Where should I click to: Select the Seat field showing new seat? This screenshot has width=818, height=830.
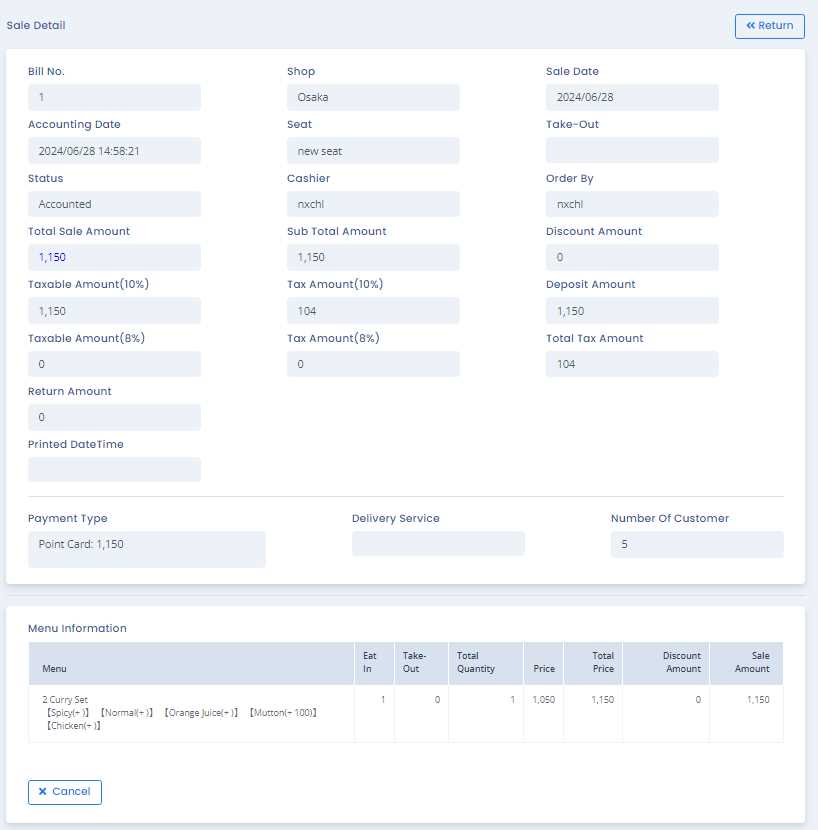click(x=373, y=151)
